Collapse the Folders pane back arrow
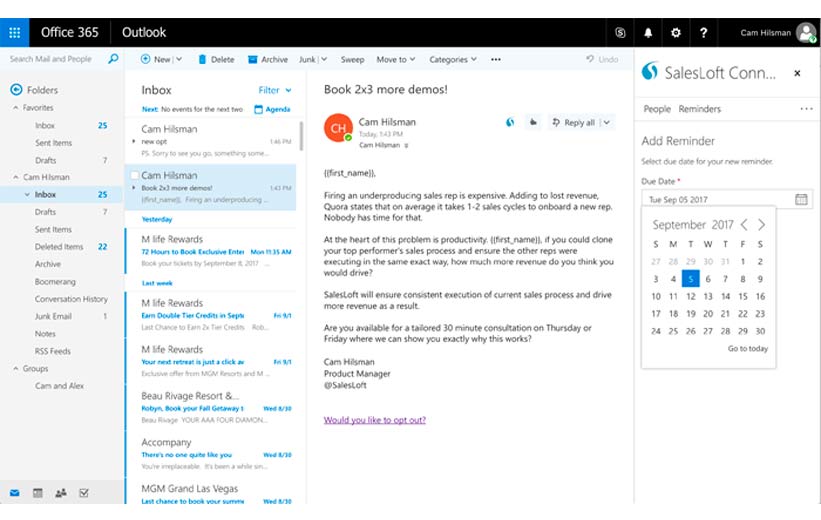Image resolution: width=821 pixels, height=520 pixels. click(x=16, y=90)
